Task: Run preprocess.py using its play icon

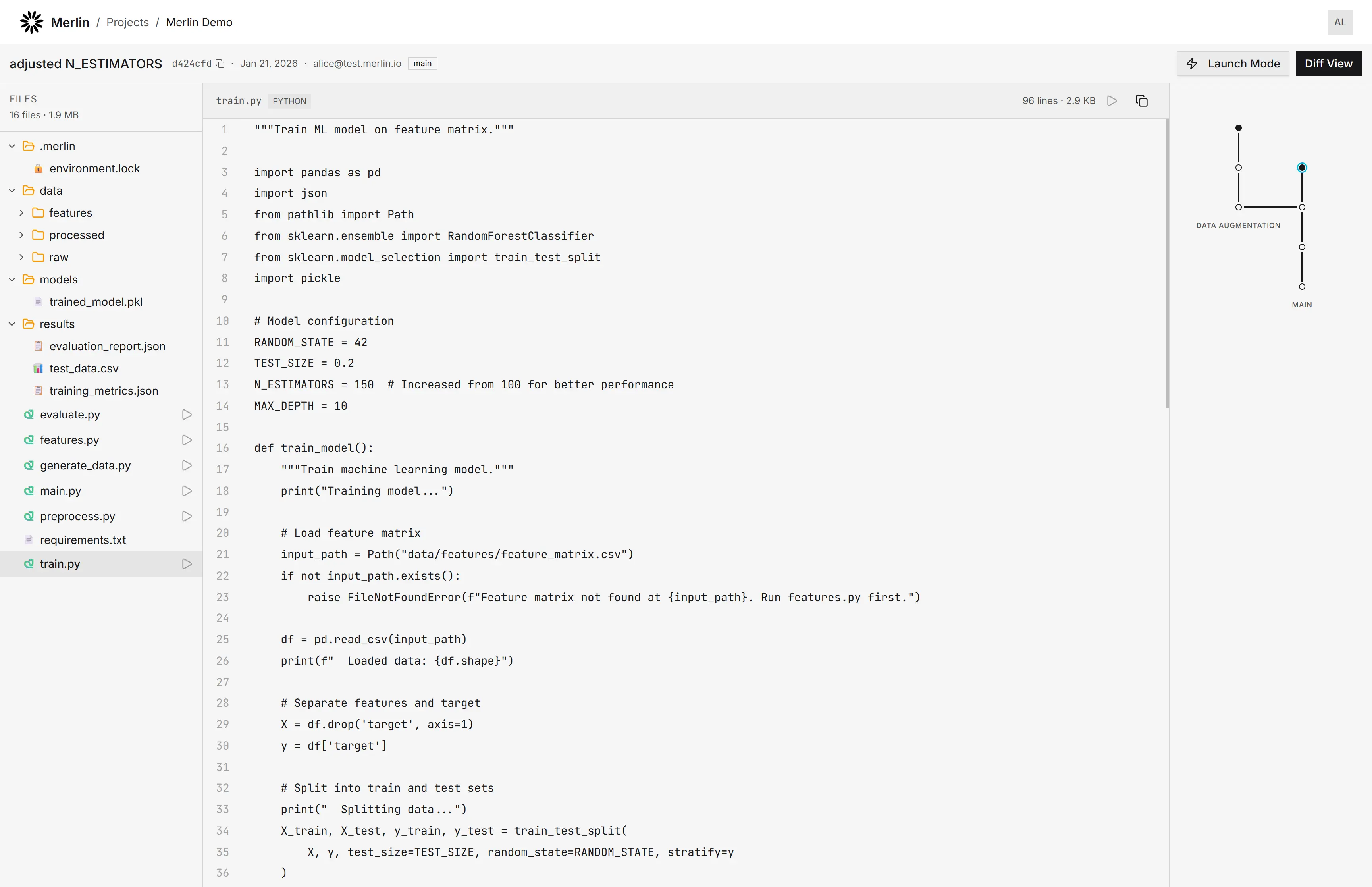Action: pyautogui.click(x=187, y=516)
